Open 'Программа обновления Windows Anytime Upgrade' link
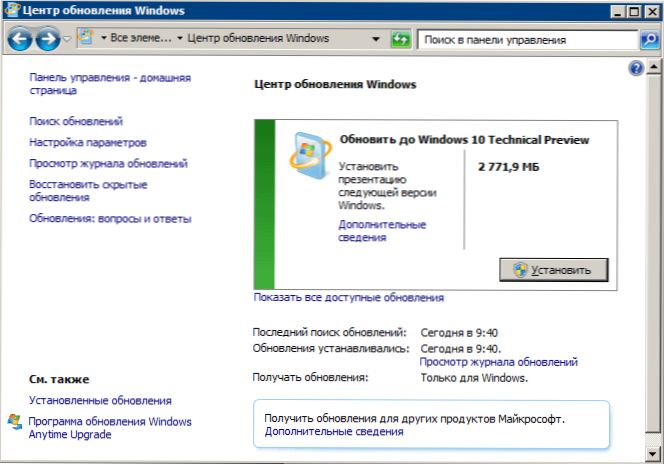This screenshot has height=464, width=664. (110, 428)
